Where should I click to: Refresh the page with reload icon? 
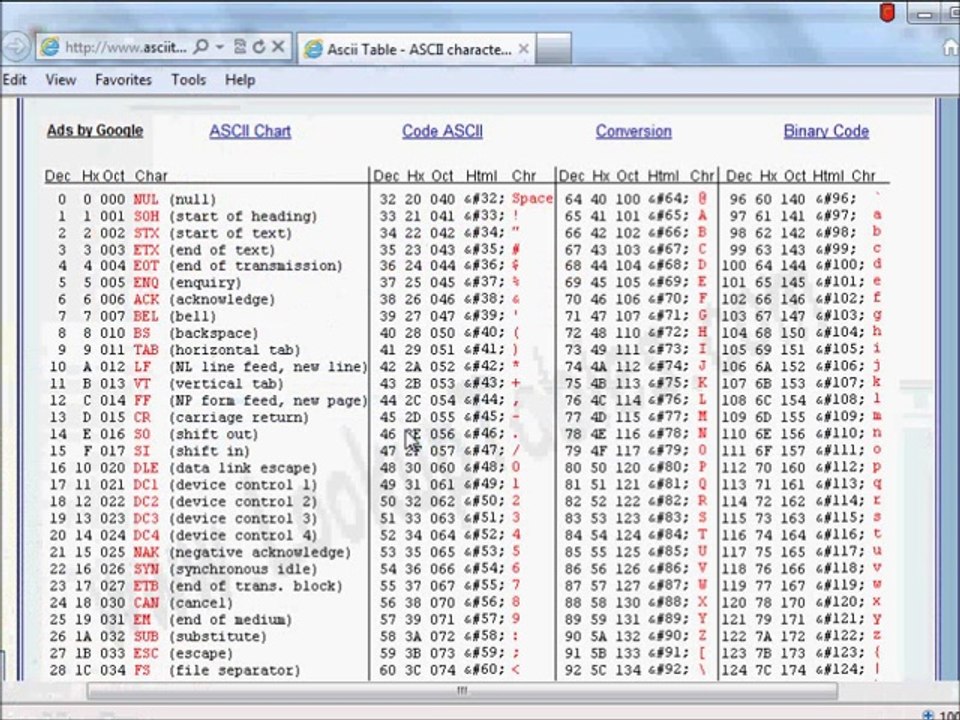click(x=259, y=47)
